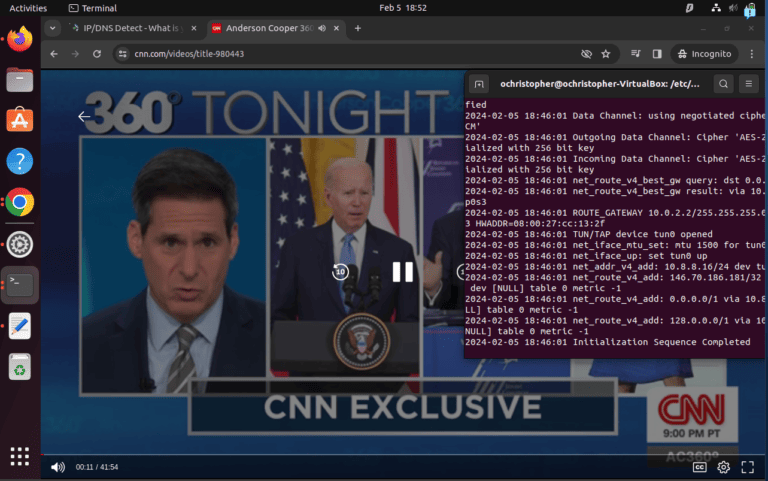
Task: Go forward using Chrome's forward arrow
Action: (75, 54)
